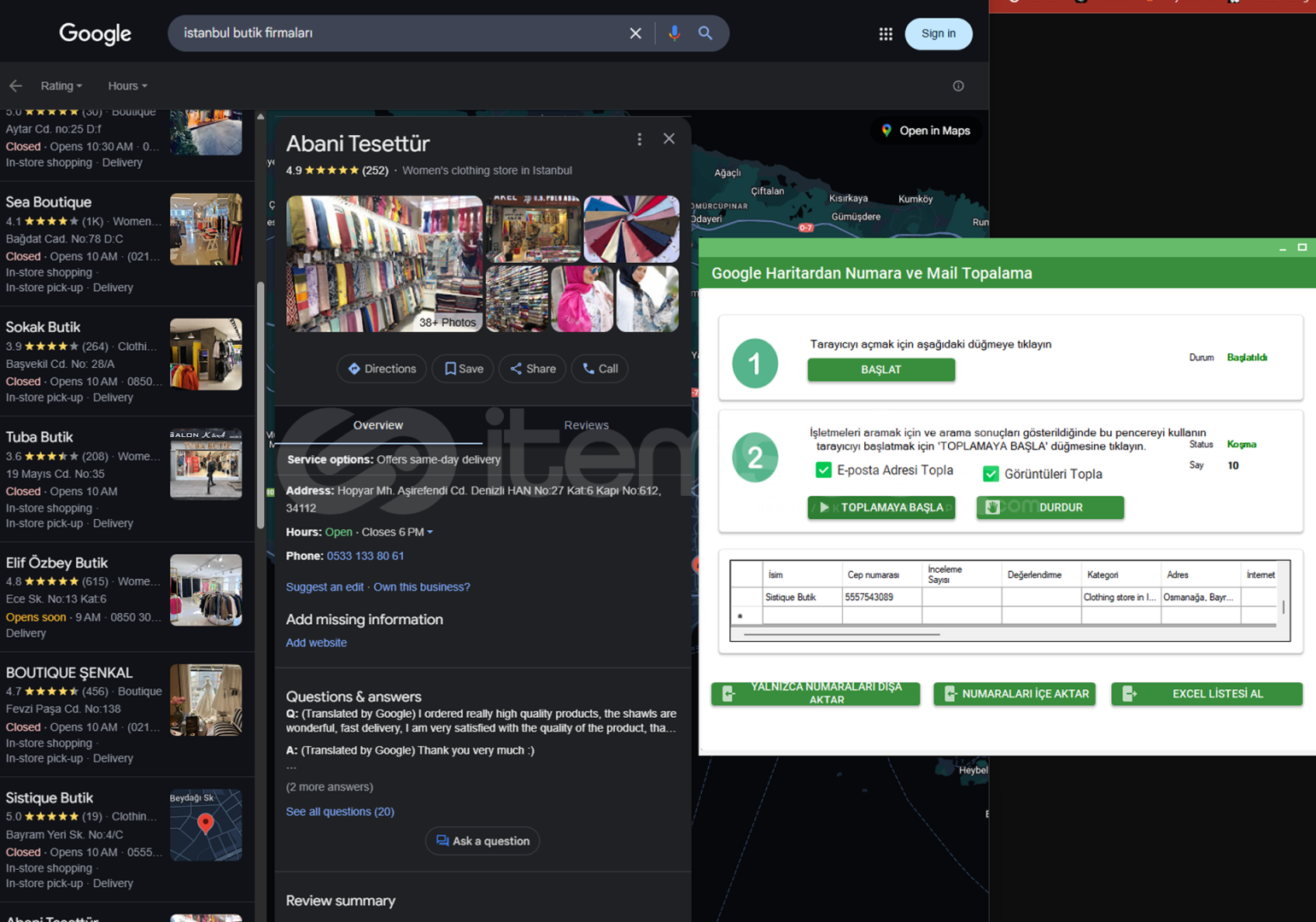Click the Sign in button

(939, 33)
